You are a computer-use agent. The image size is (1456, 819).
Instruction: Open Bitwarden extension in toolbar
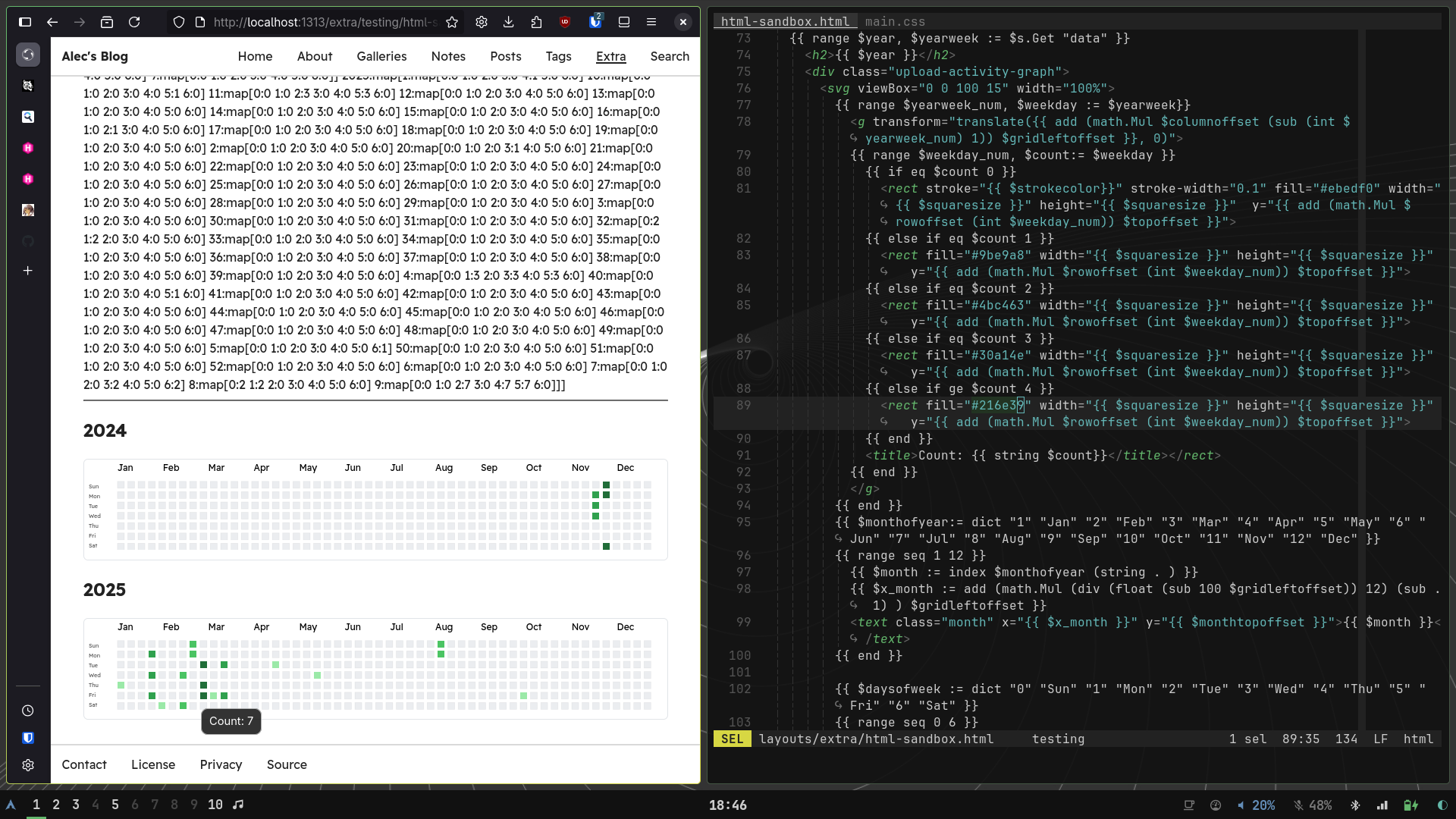(595, 22)
